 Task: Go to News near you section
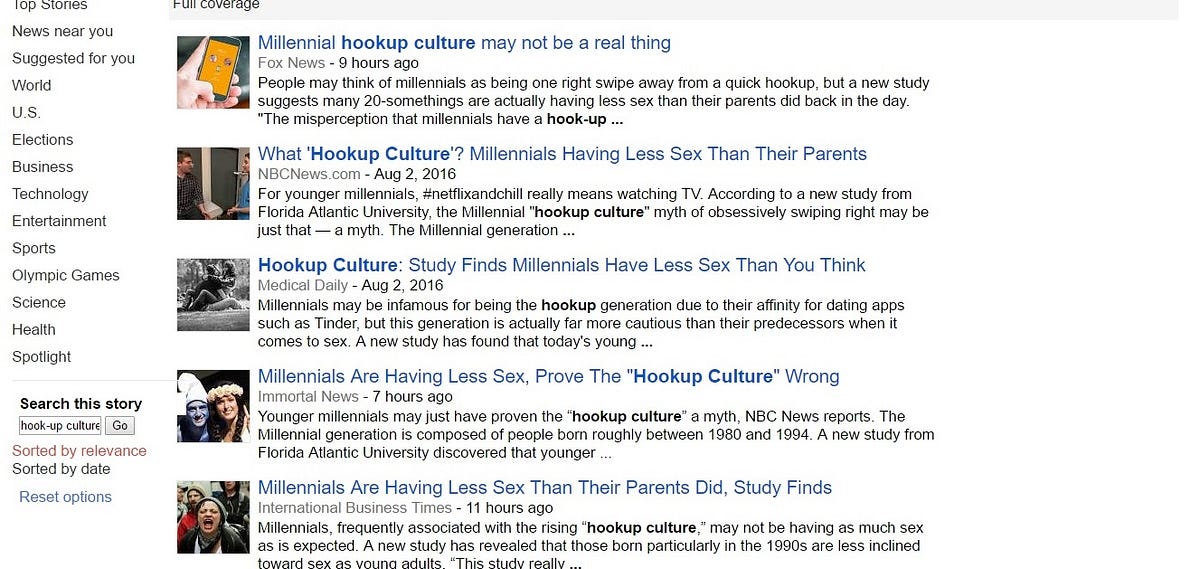tap(62, 31)
